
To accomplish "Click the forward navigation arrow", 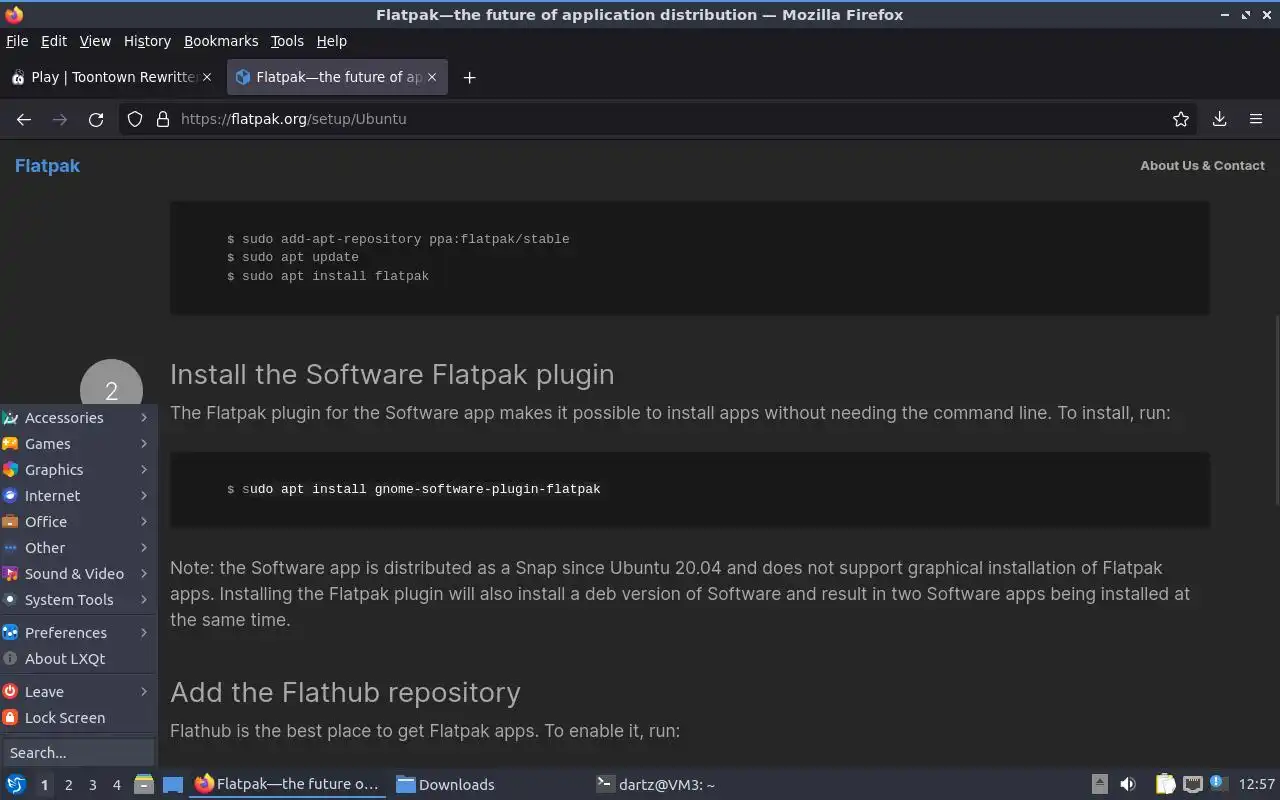I will 60,119.
